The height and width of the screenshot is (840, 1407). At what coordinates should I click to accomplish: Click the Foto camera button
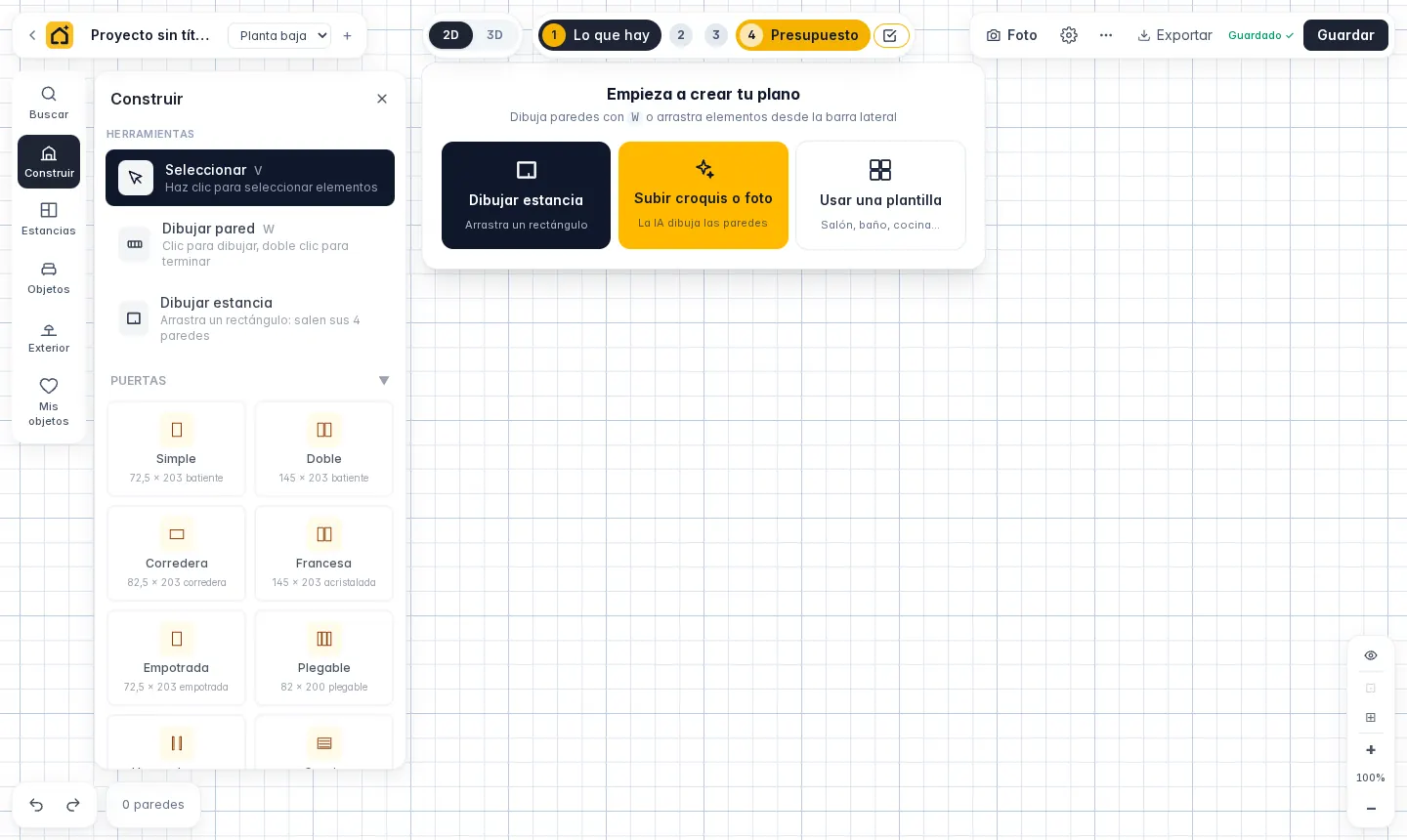pos(1012,35)
